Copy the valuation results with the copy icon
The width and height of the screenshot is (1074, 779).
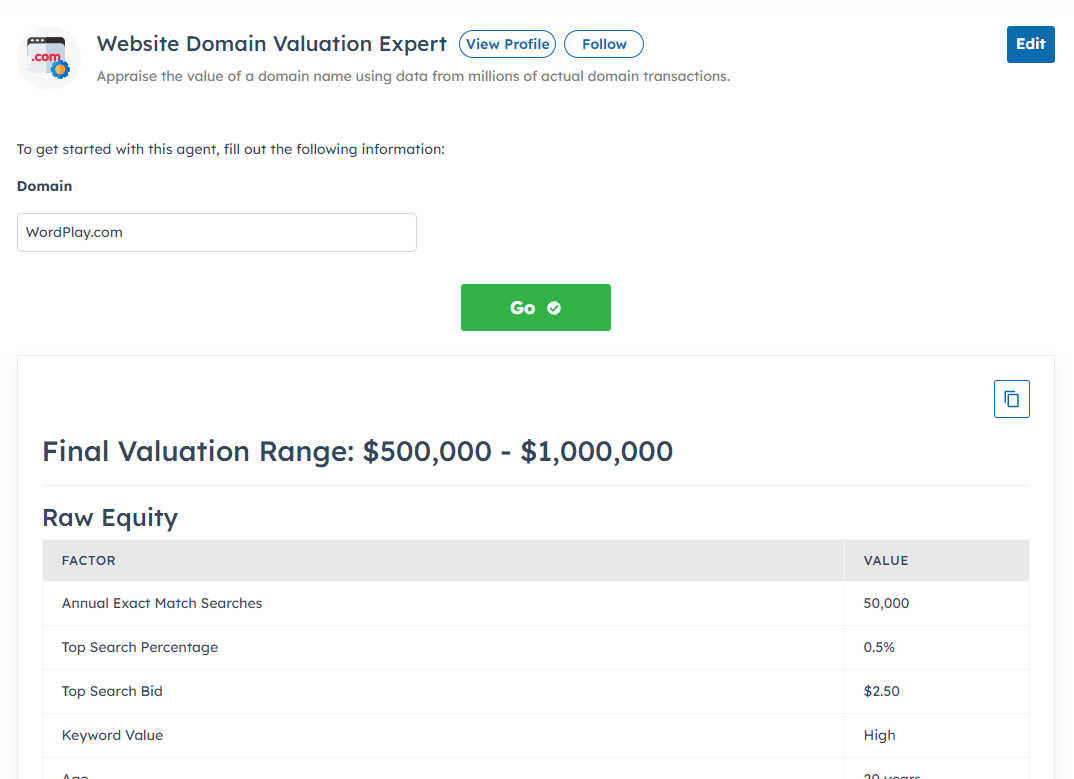(1011, 399)
